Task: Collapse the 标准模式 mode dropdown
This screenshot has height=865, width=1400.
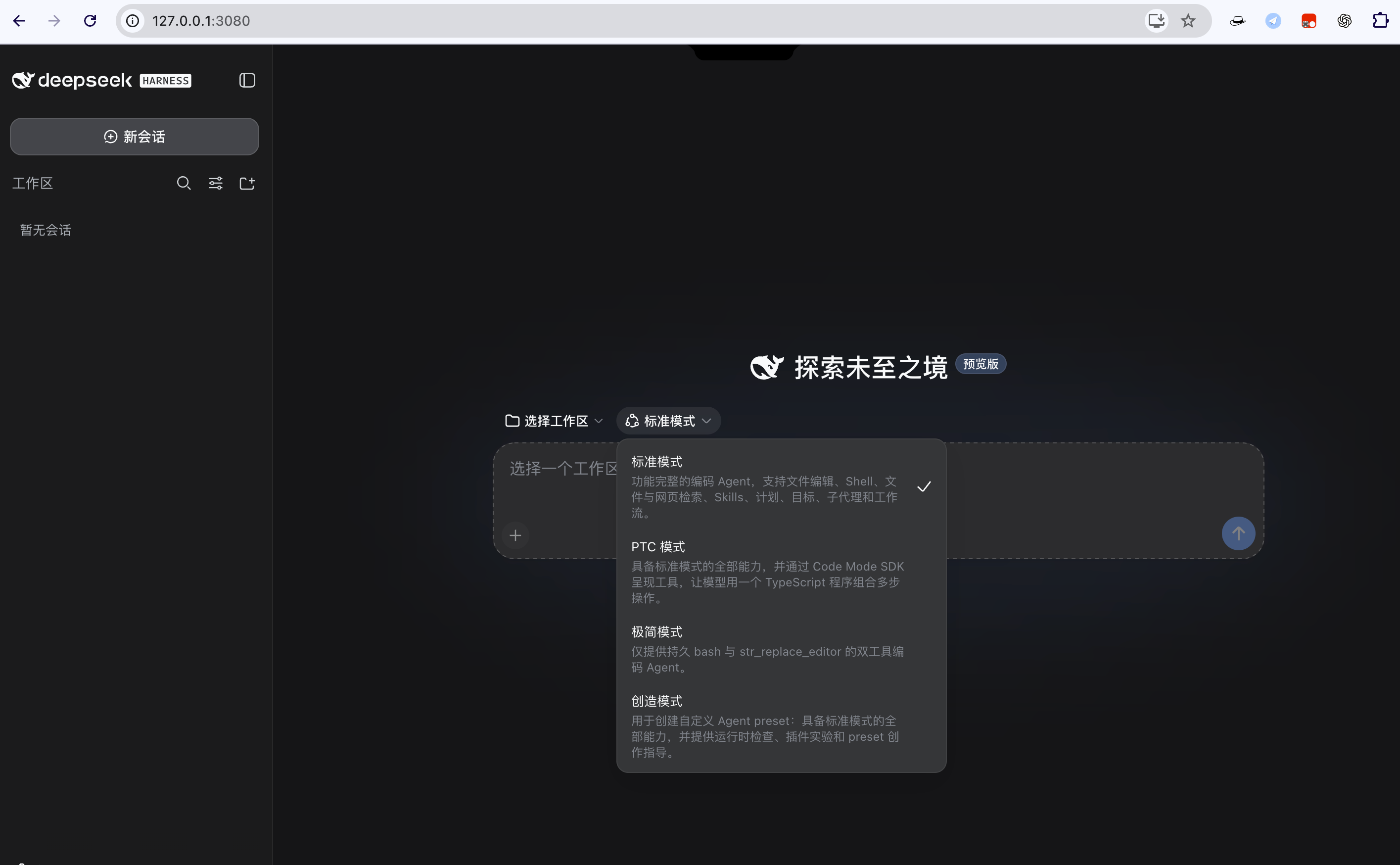Action: 668,421
